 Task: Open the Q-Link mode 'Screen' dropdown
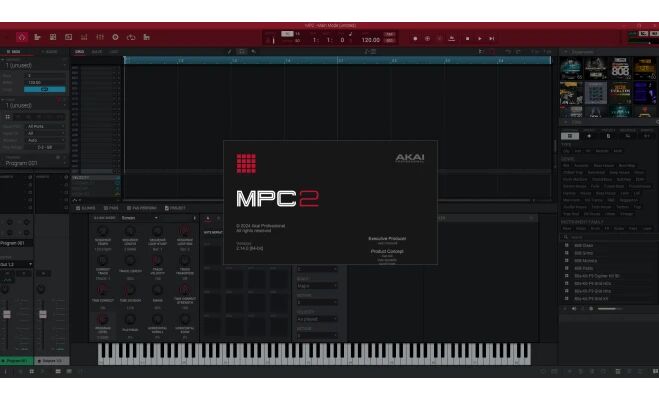[140, 218]
